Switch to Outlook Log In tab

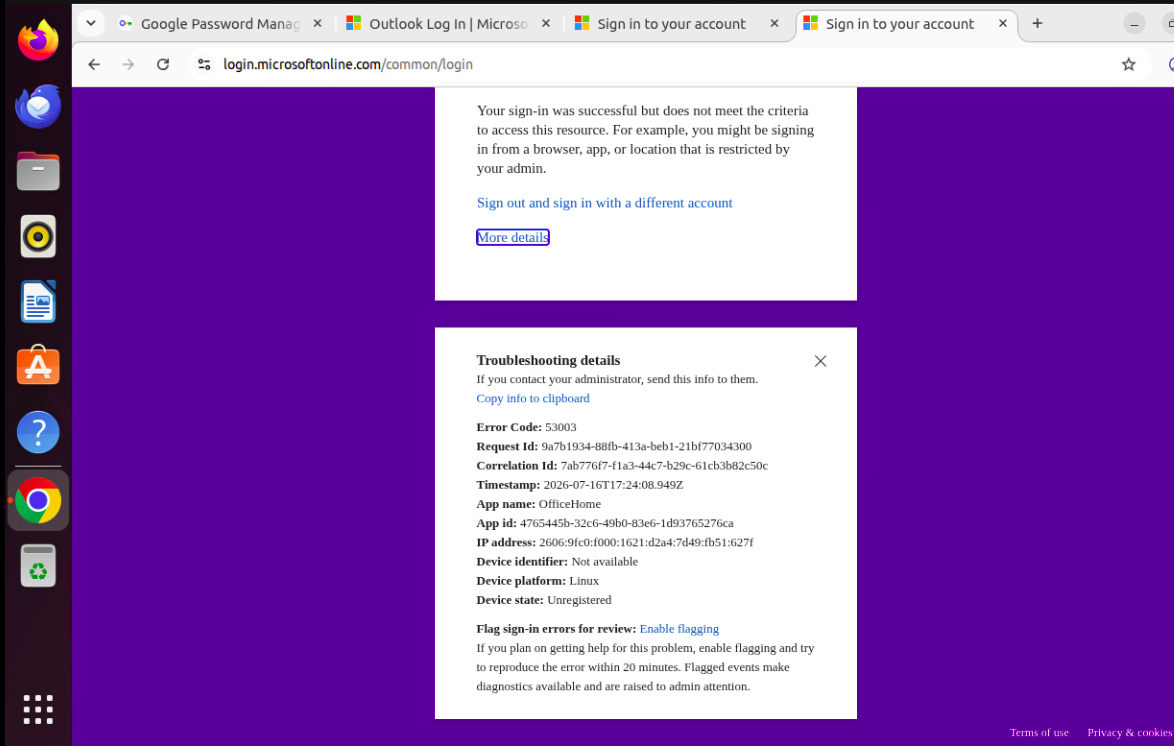[x=448, y=23]
